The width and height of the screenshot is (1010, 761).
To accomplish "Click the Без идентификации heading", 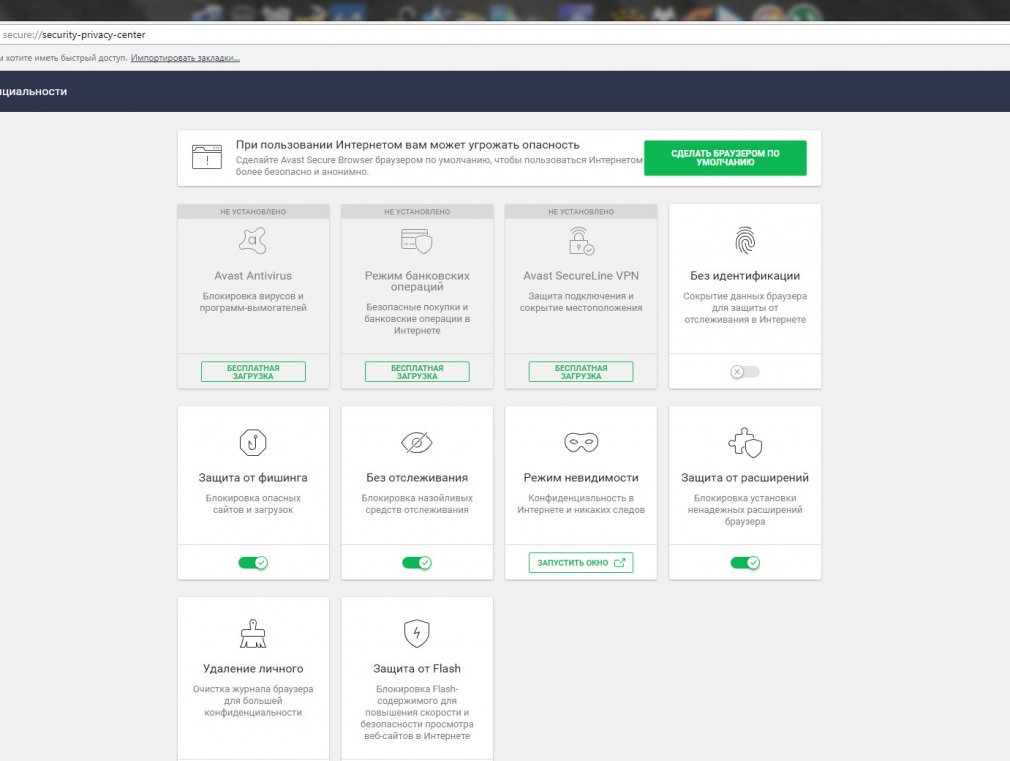I will coord(745,276).
